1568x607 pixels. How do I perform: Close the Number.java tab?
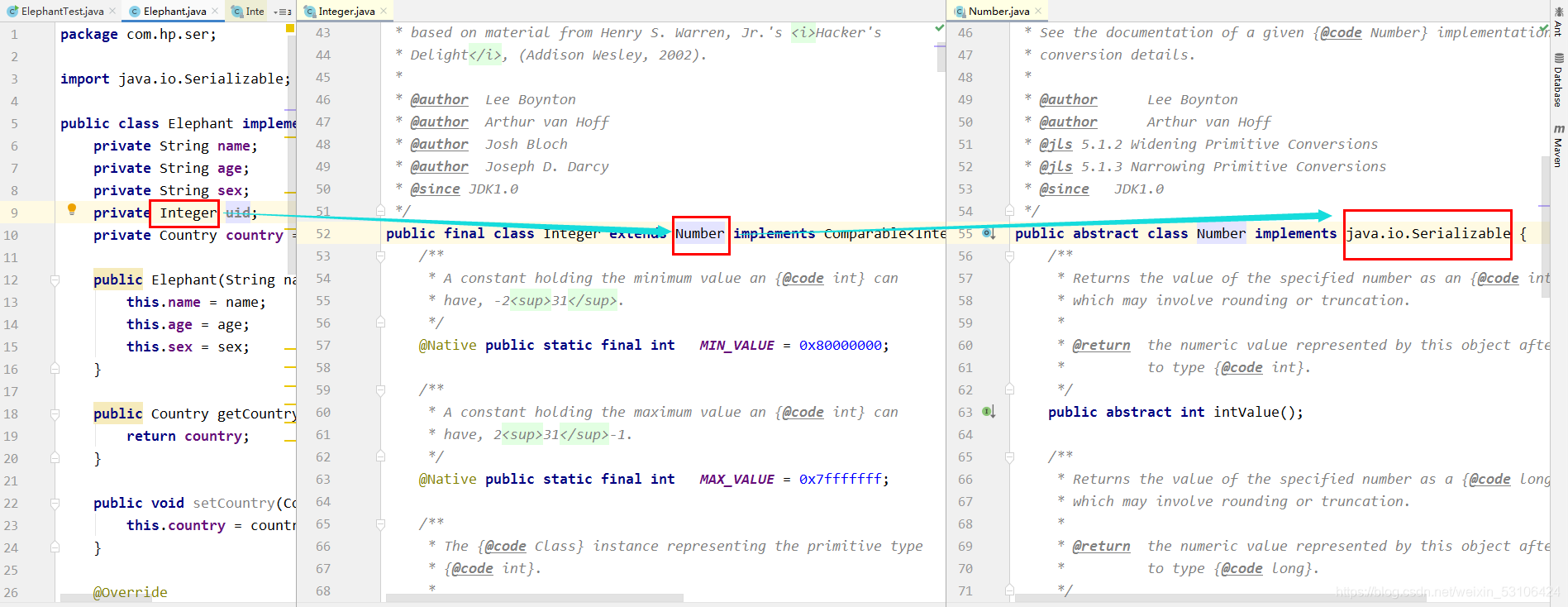[x=1038, y=11]
